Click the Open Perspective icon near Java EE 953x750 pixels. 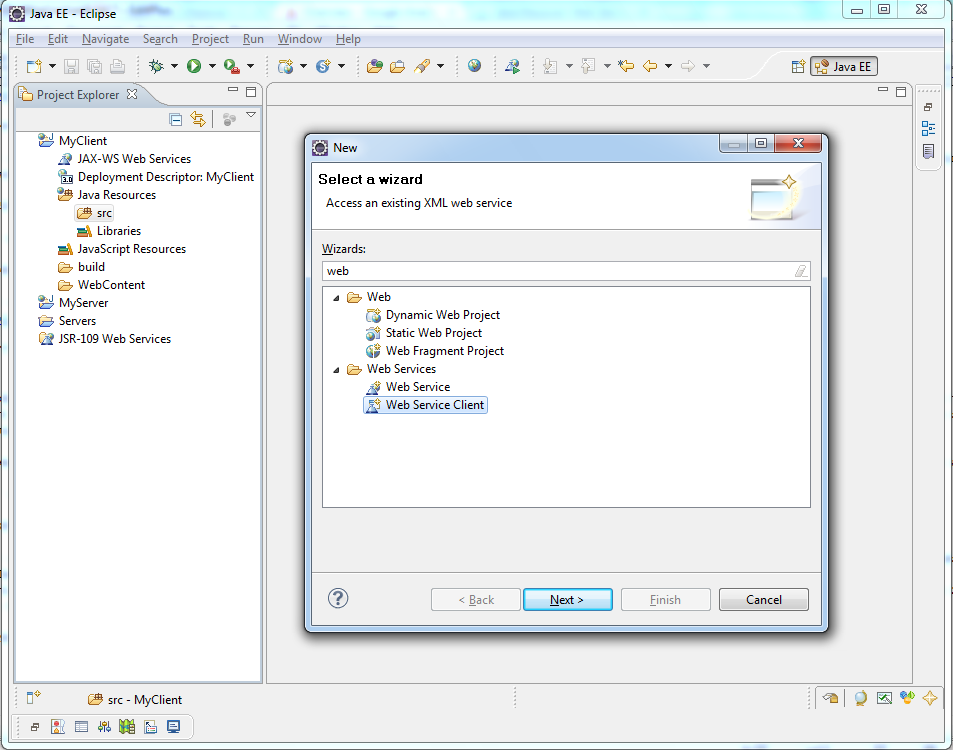798,65
